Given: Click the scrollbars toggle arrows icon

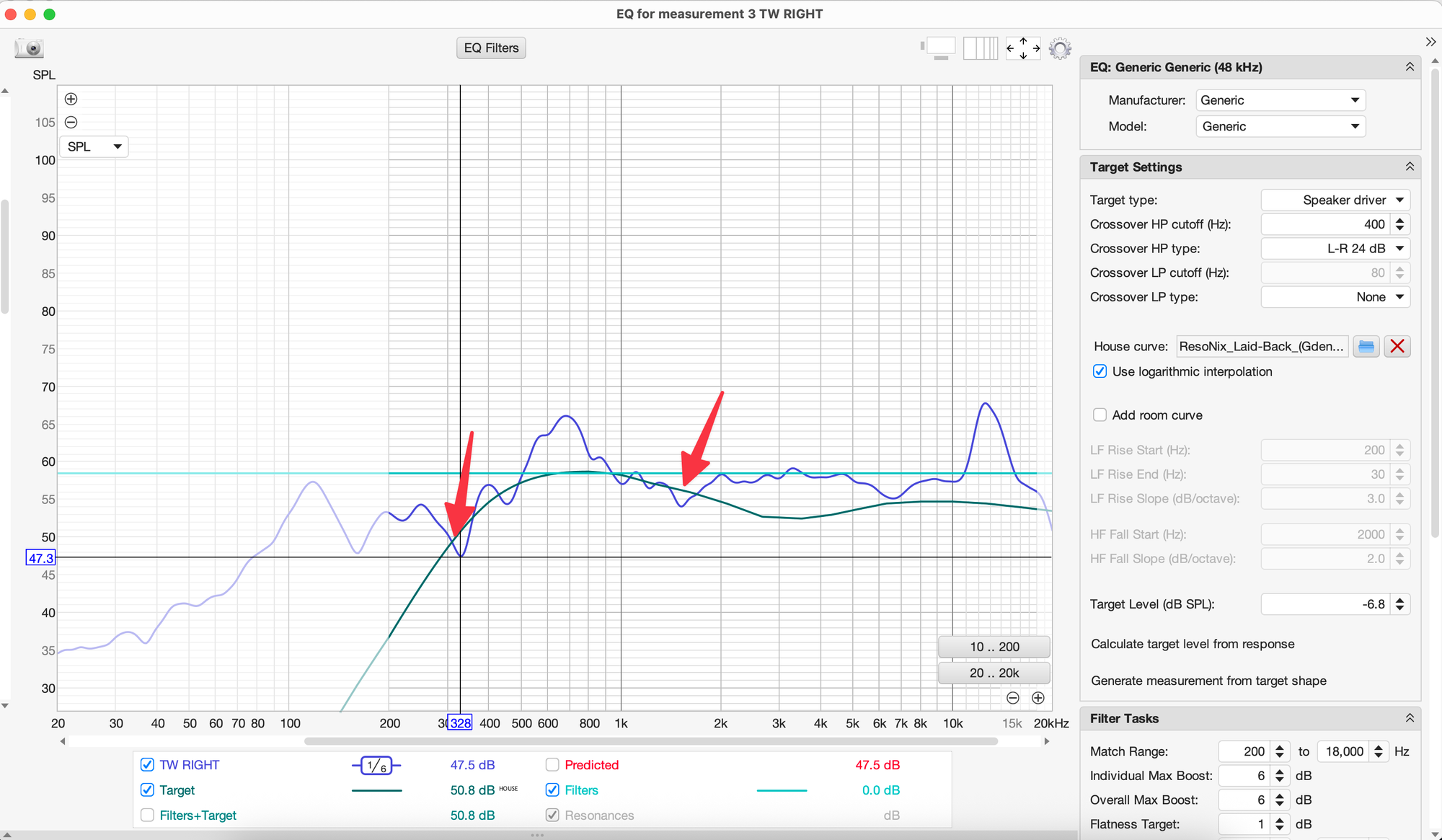Looking at the screenshot, I should [1023, 49].
